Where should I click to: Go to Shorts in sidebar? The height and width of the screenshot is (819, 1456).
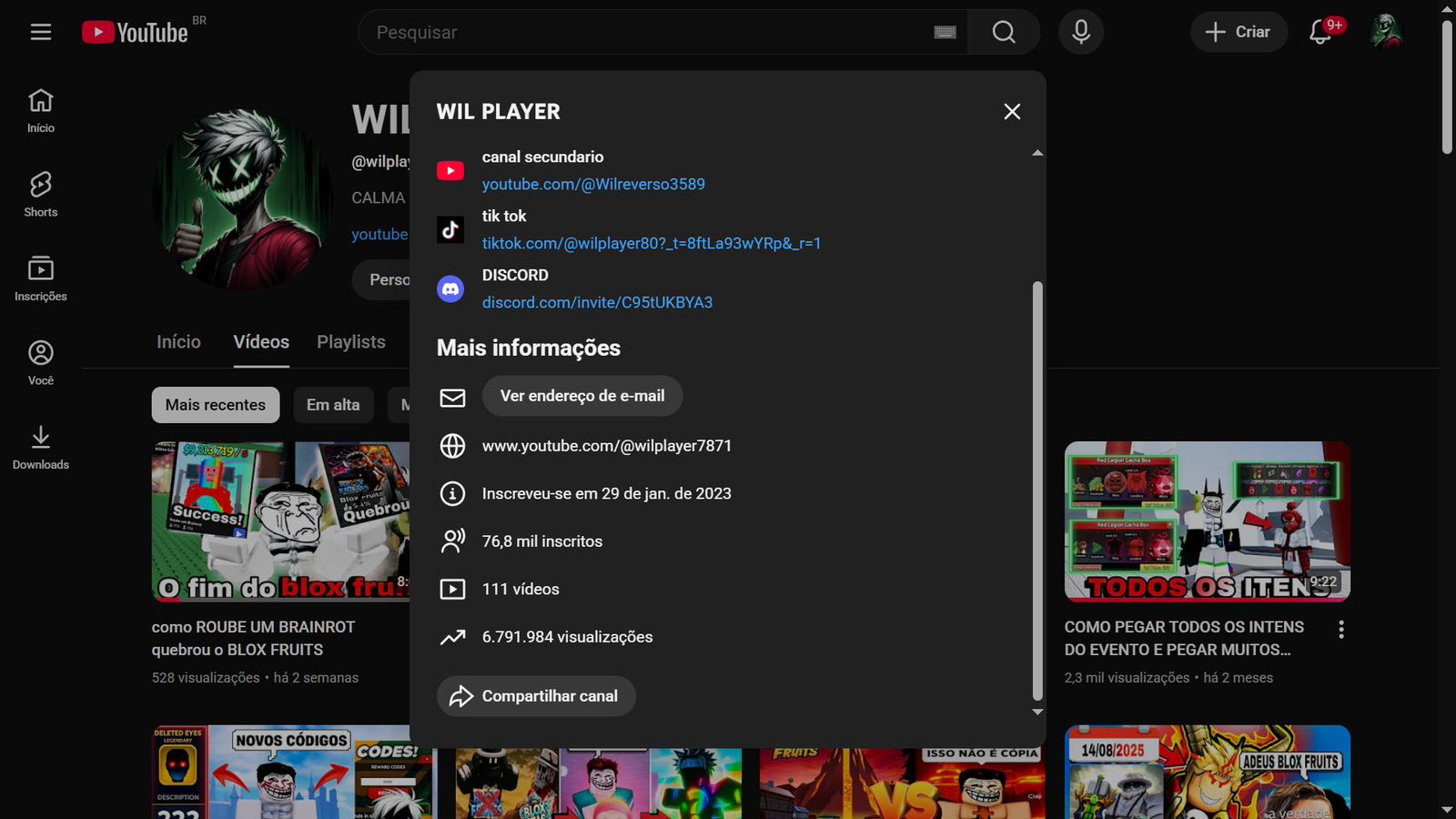click(x=41, y=195)
